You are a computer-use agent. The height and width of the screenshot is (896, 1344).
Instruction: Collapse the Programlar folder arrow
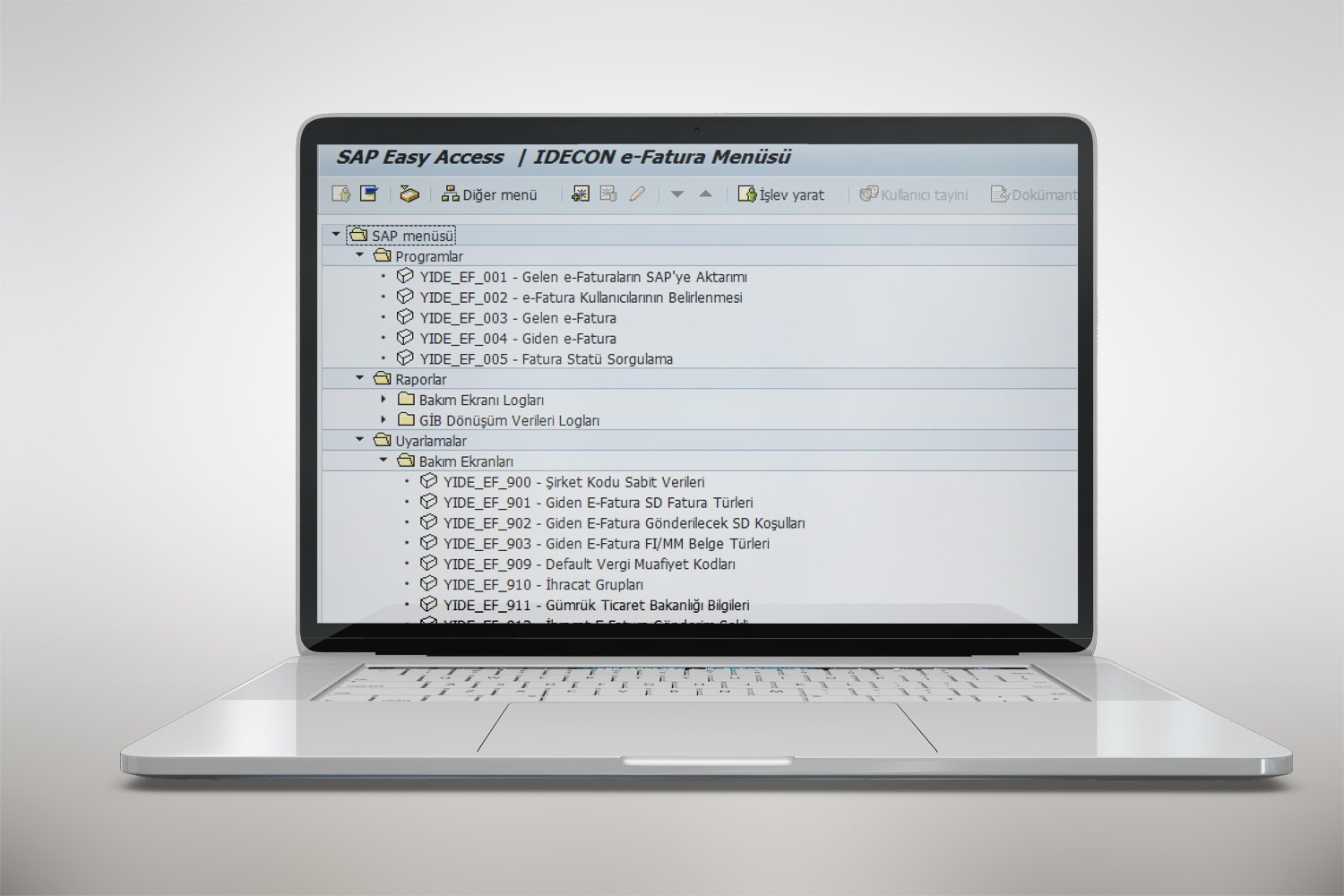[x=360, y=255]
